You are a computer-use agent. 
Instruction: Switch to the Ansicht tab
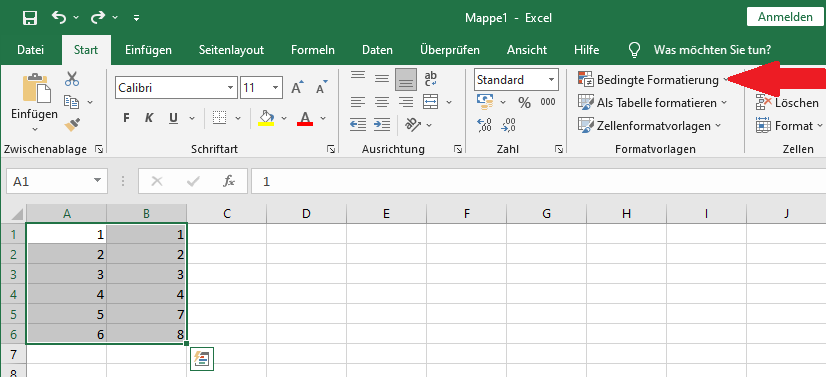point(527,50)
